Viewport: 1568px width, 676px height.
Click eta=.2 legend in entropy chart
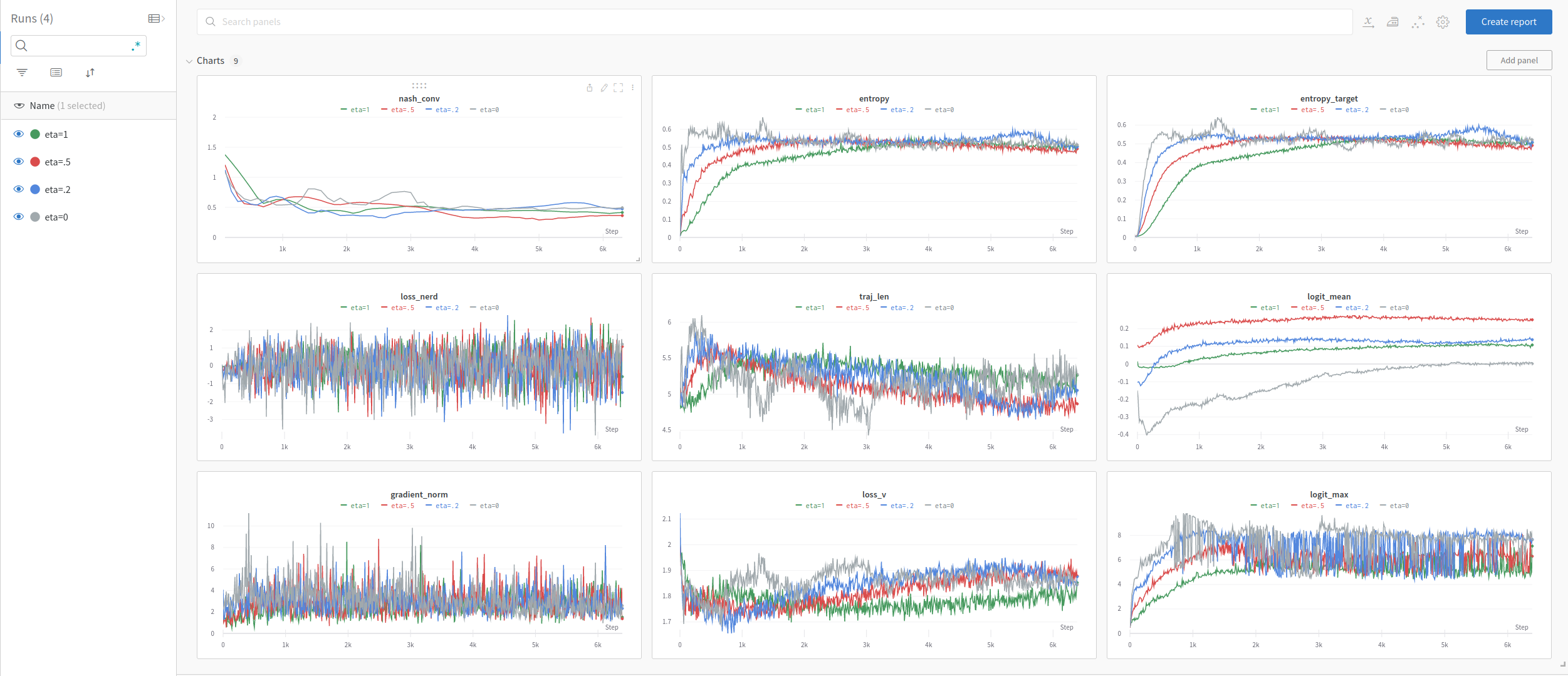[x=897, y=110]
